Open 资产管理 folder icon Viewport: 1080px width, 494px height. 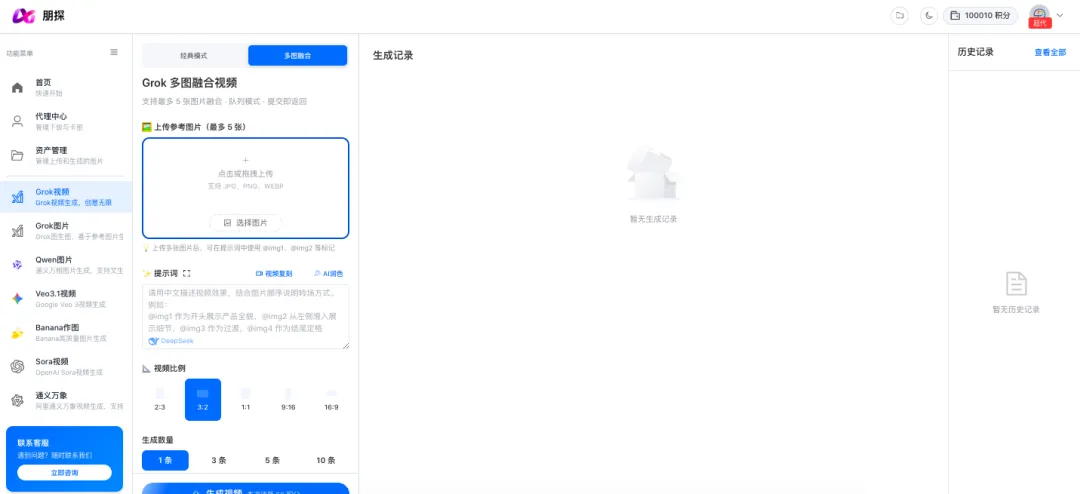pyautogui.click(x=18, y=155)
